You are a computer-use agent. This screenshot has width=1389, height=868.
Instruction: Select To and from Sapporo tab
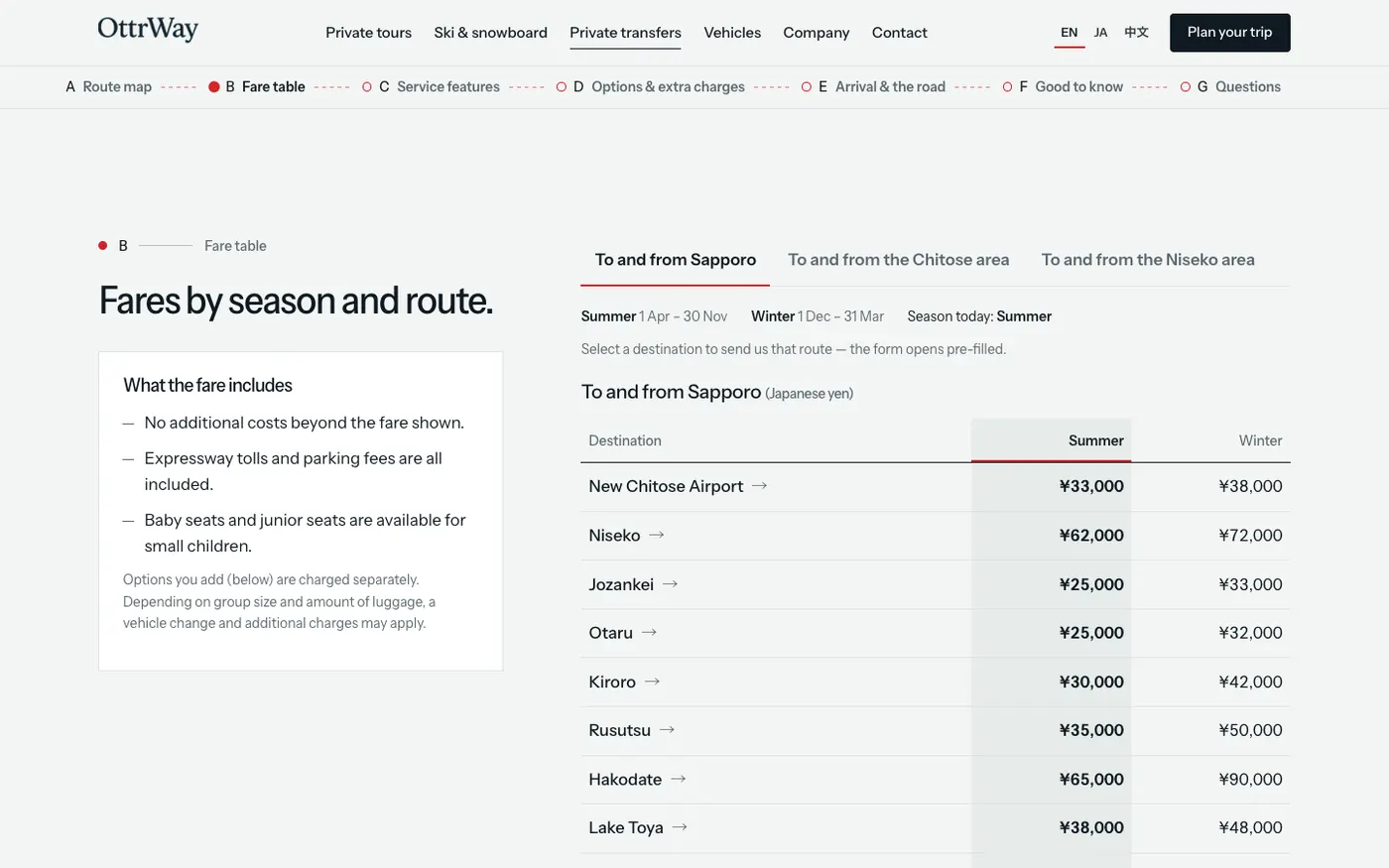click(676, 260)
